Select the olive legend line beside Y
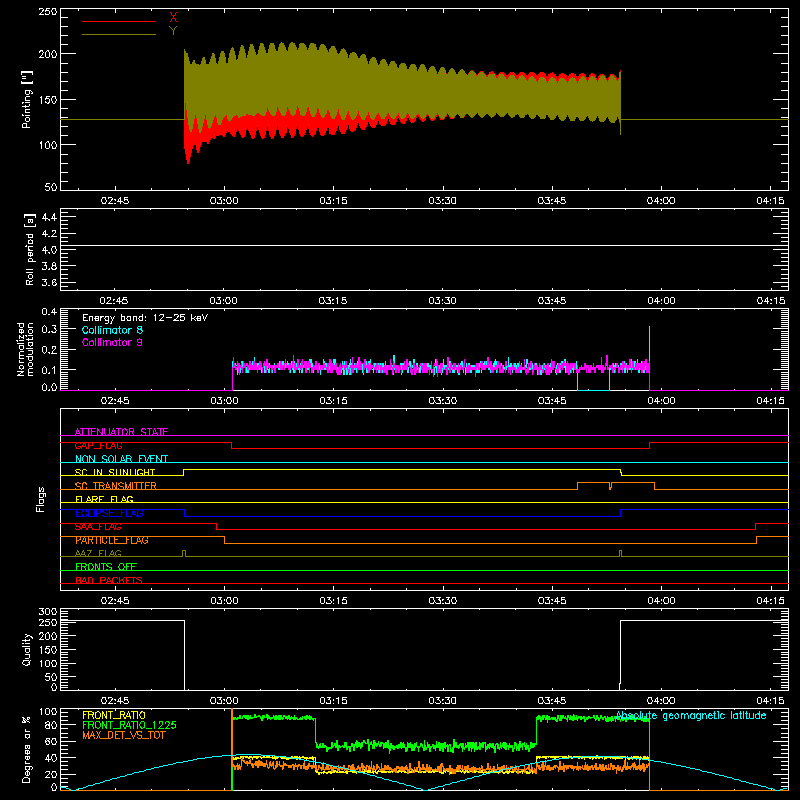Image resolution: width=800 pixels, height=800 pixels. [x=119, y=35]
